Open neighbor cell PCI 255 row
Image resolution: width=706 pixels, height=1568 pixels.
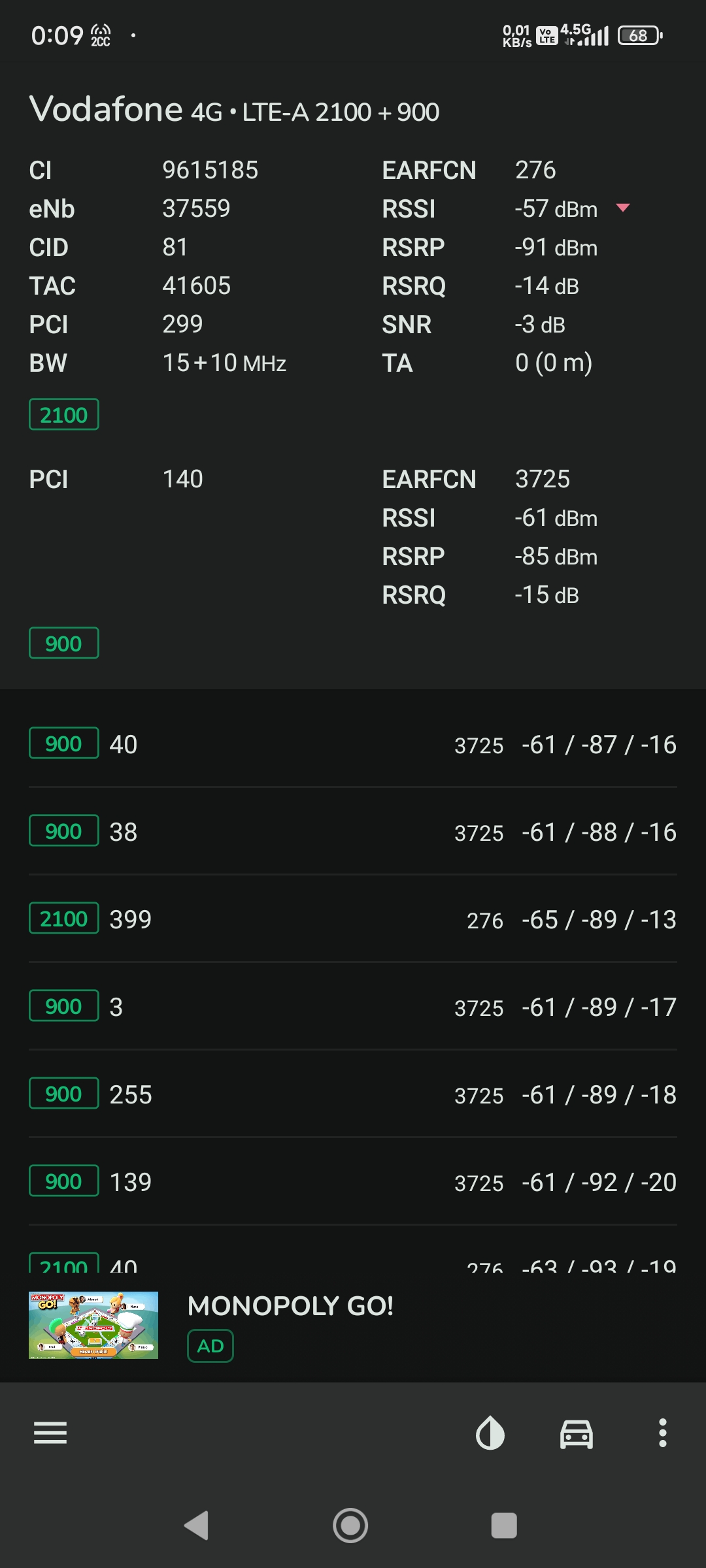click(x=353, y=1094)
